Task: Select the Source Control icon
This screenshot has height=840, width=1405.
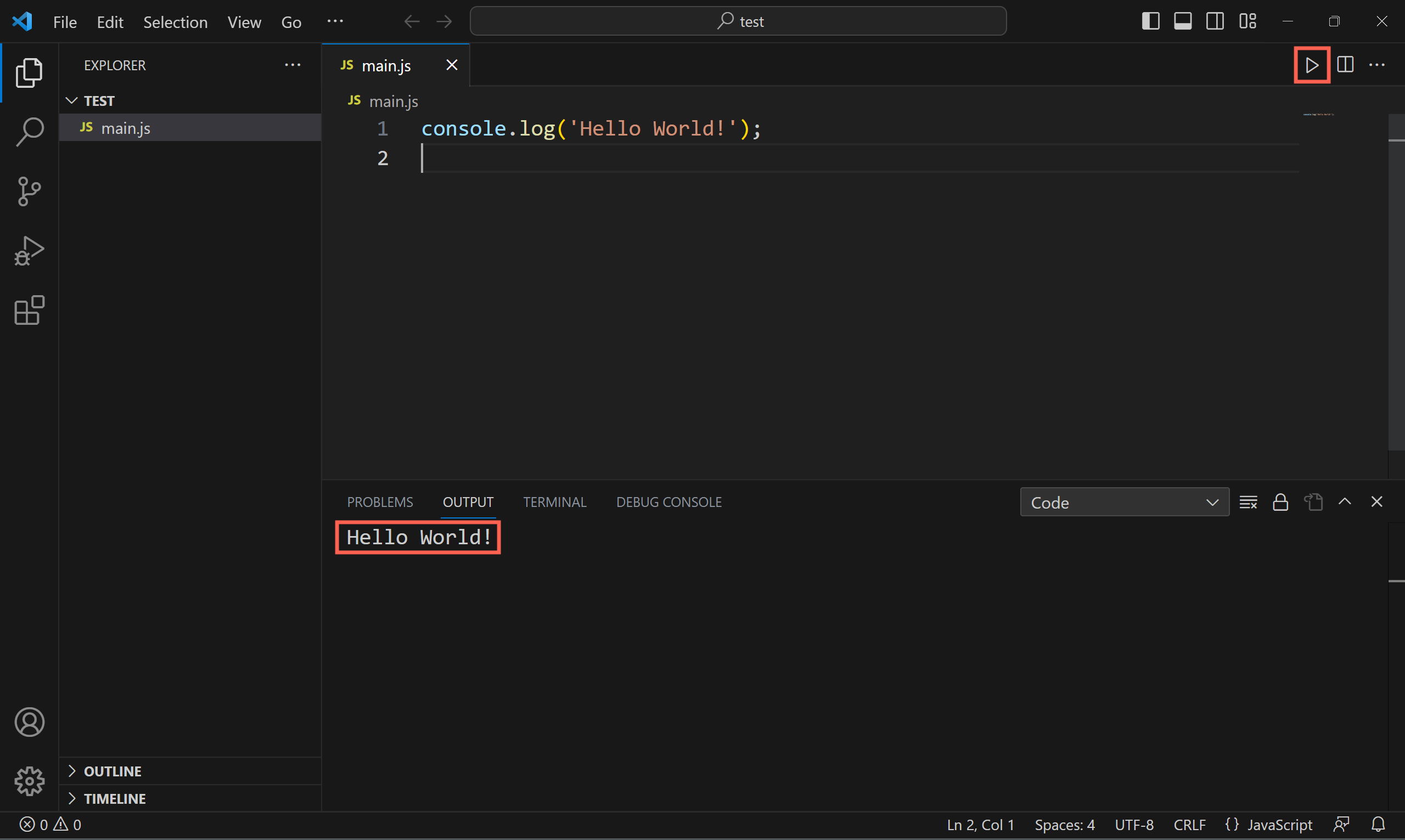Action: [30, 191]
